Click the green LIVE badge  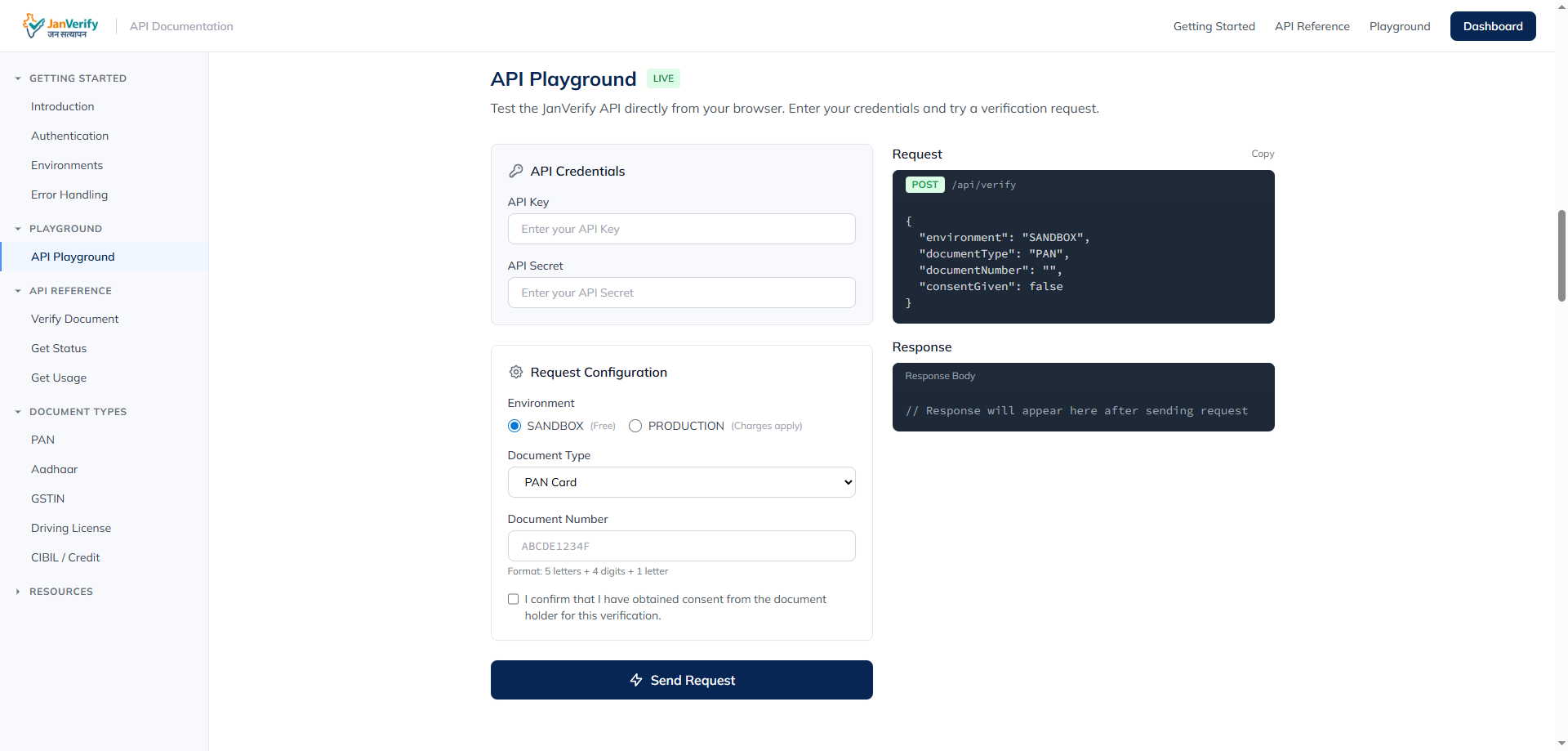click(x=663, y=78)
